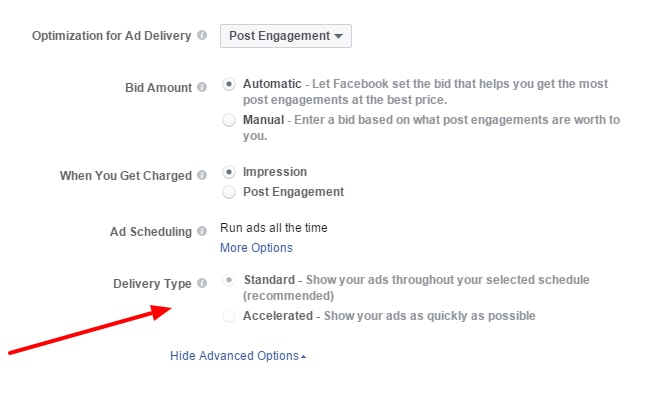Image resolution: width=649 pixels, height=393 pixels.
Task: Open More Options for ad scheduling
Action: [256, 248]
